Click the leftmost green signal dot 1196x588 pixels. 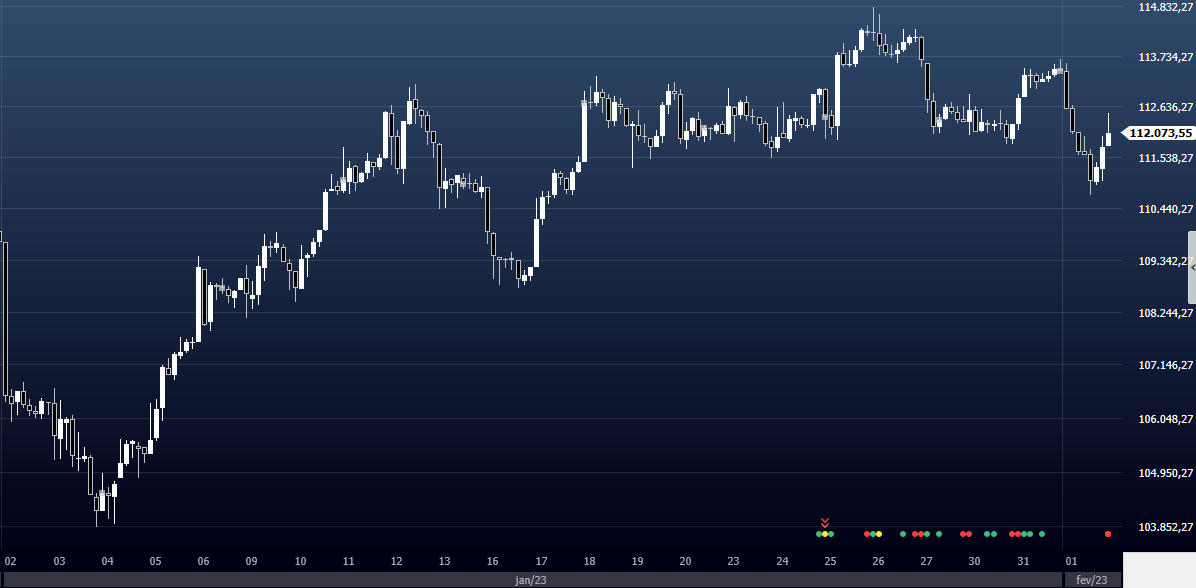click(x=819, y=533)
